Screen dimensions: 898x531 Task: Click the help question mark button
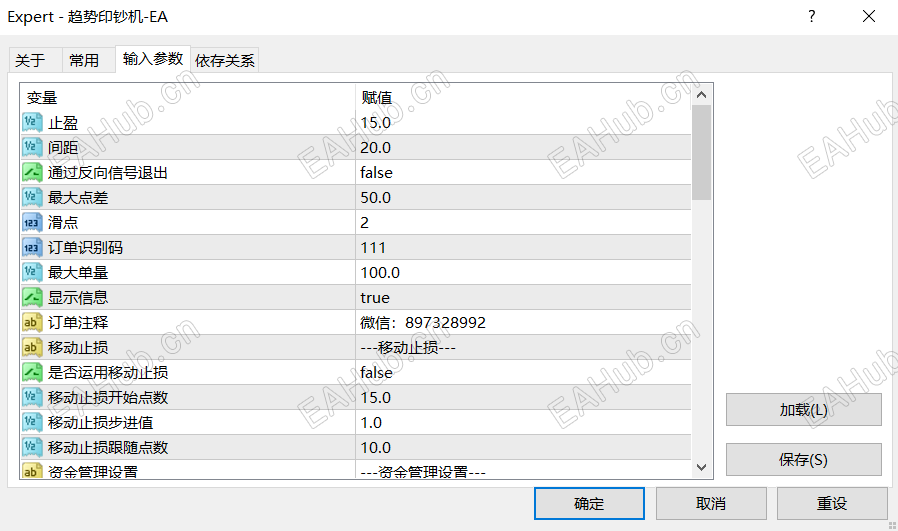(812, 16)
